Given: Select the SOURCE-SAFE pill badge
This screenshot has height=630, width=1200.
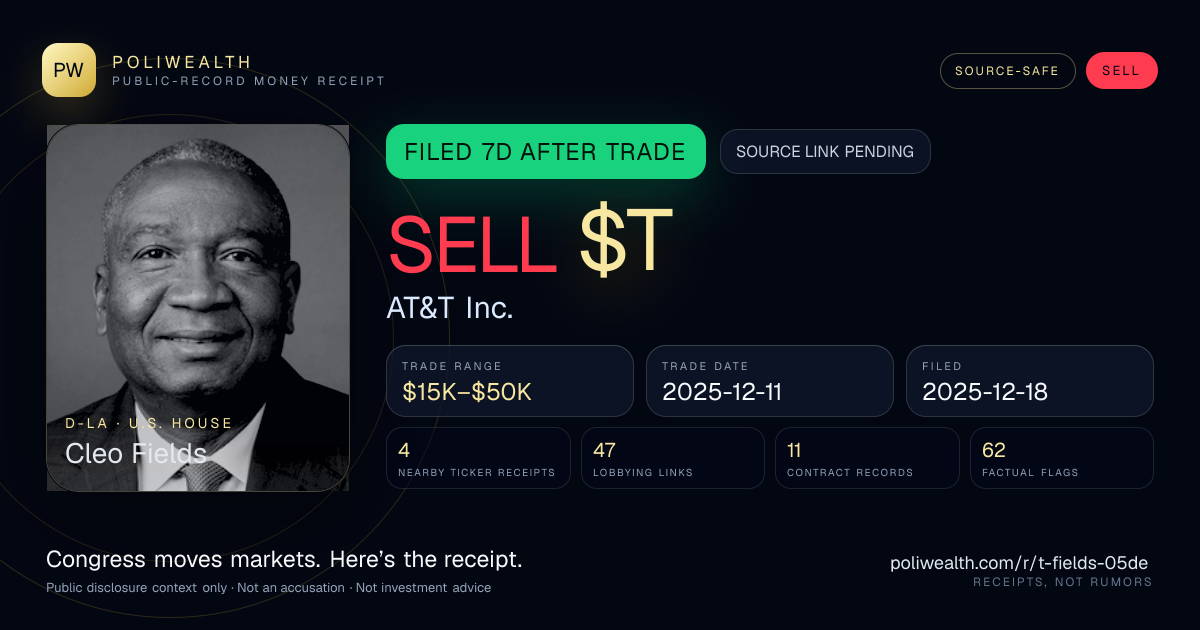Looking at the screenshot, I should (x=1007, y=71).
